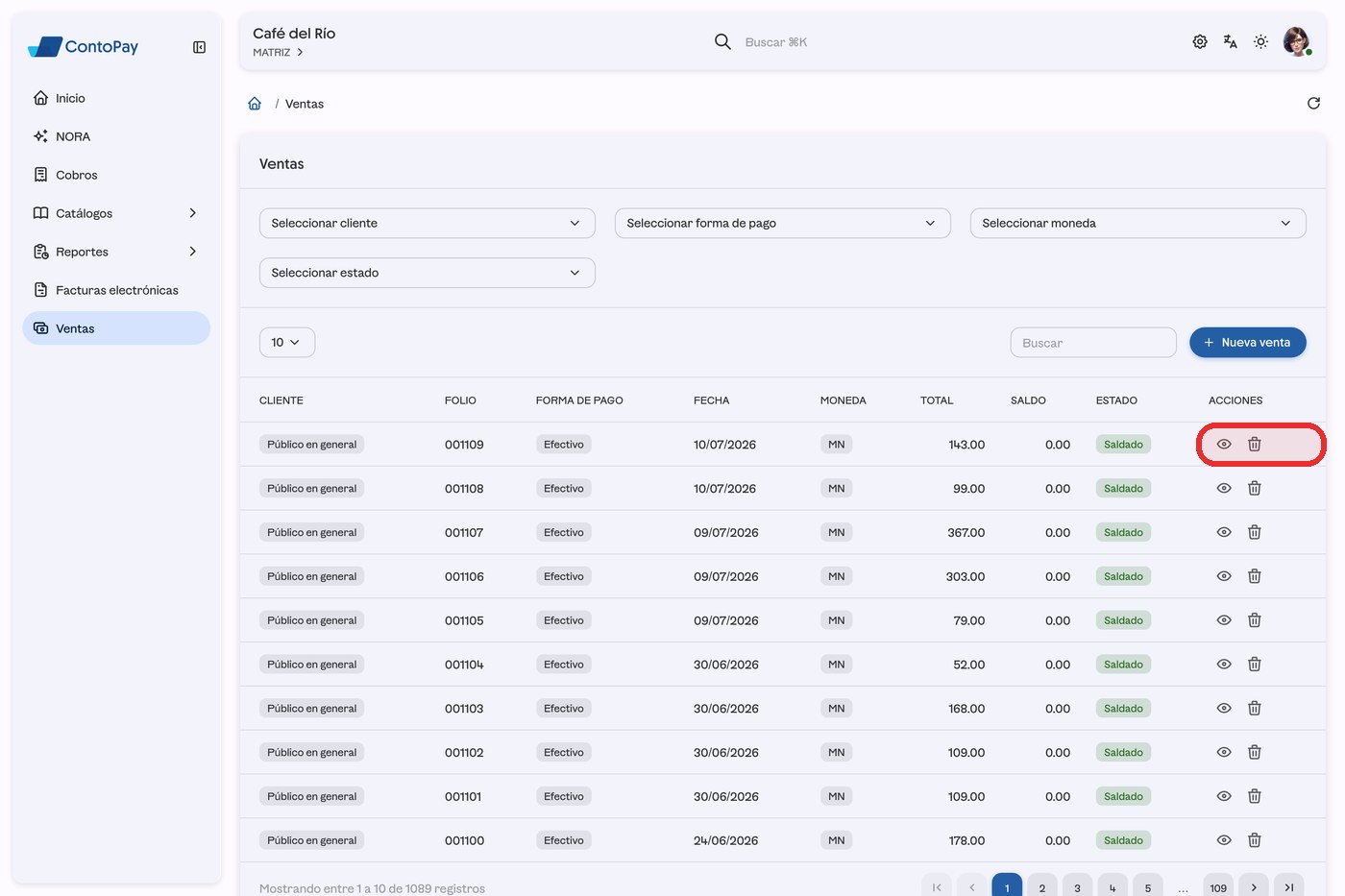
Task: Open Seleccionar cliente dropdown
Action: point(428,223)
